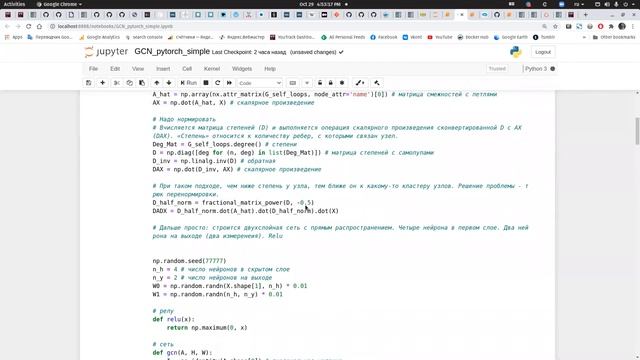The height and width of the screenshot is (360, 640).
Task: Cut the selected cells with the scissors icon
Action: 117,83
